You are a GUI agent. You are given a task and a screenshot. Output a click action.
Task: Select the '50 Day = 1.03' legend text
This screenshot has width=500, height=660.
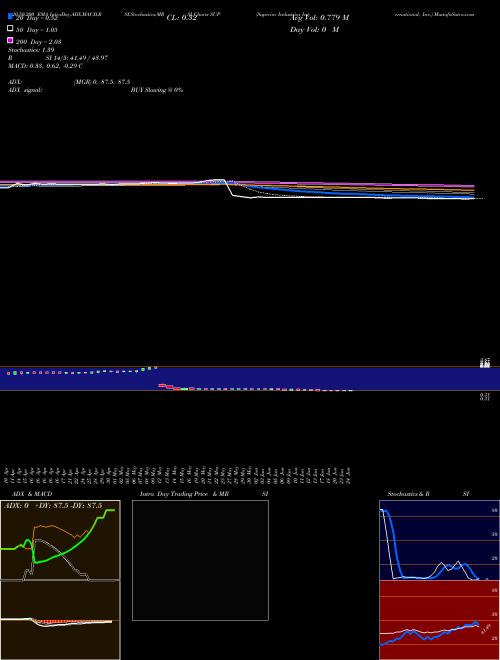pos(37,30)
